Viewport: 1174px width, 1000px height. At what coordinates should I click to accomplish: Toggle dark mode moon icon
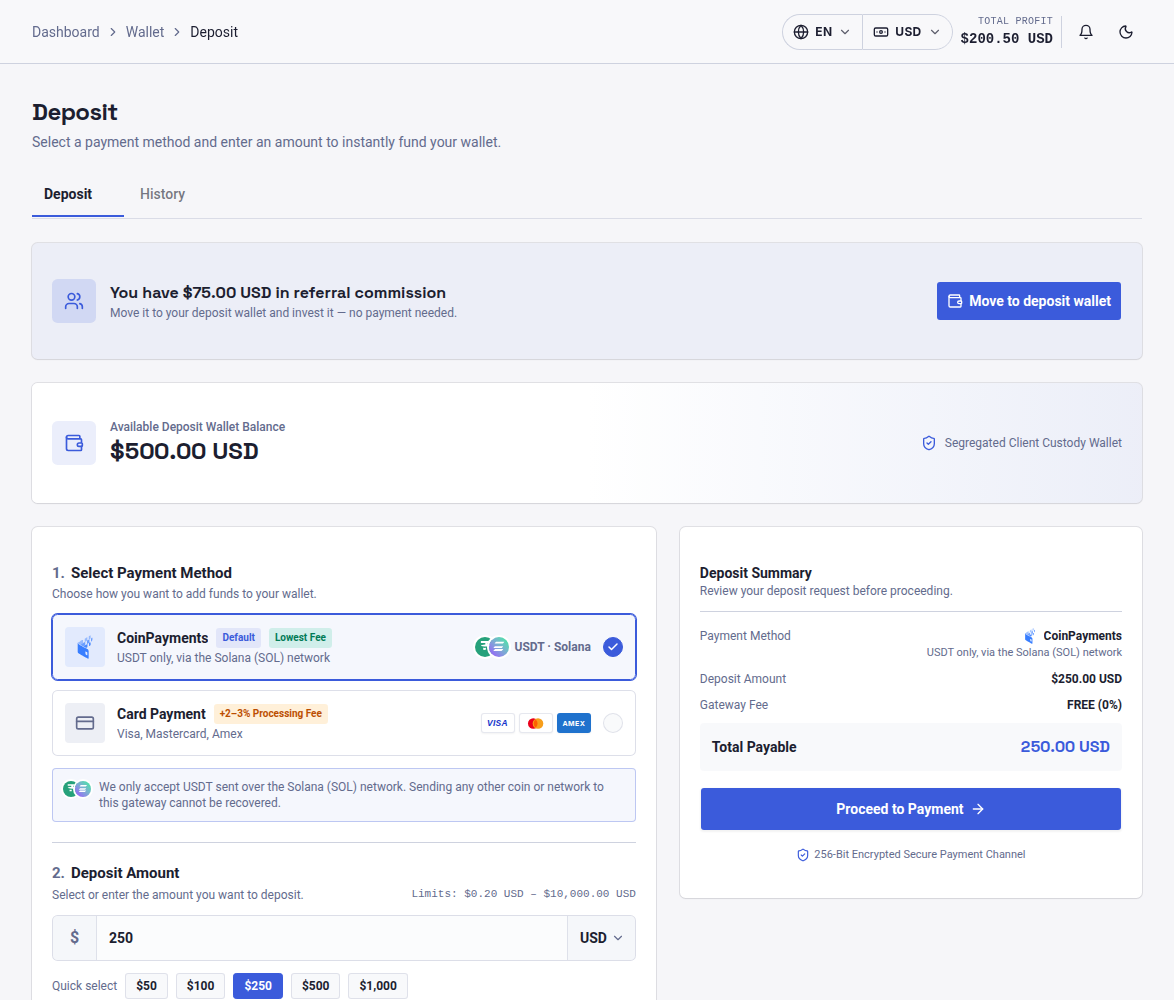coord(1125,32)
